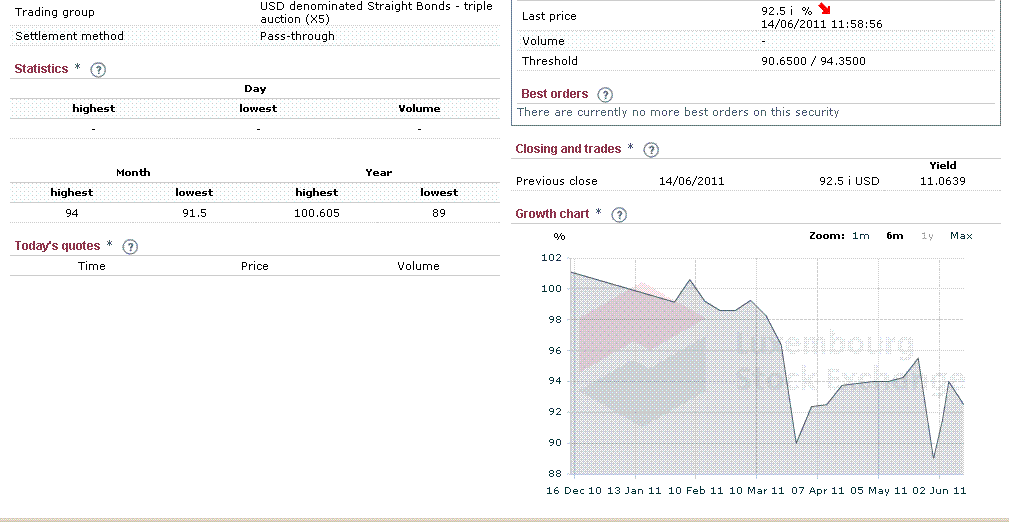The height and width of the screenshot is (522, 1009).
Task: Click the Today's quotes heading
Action: click(x=57, y=246)
